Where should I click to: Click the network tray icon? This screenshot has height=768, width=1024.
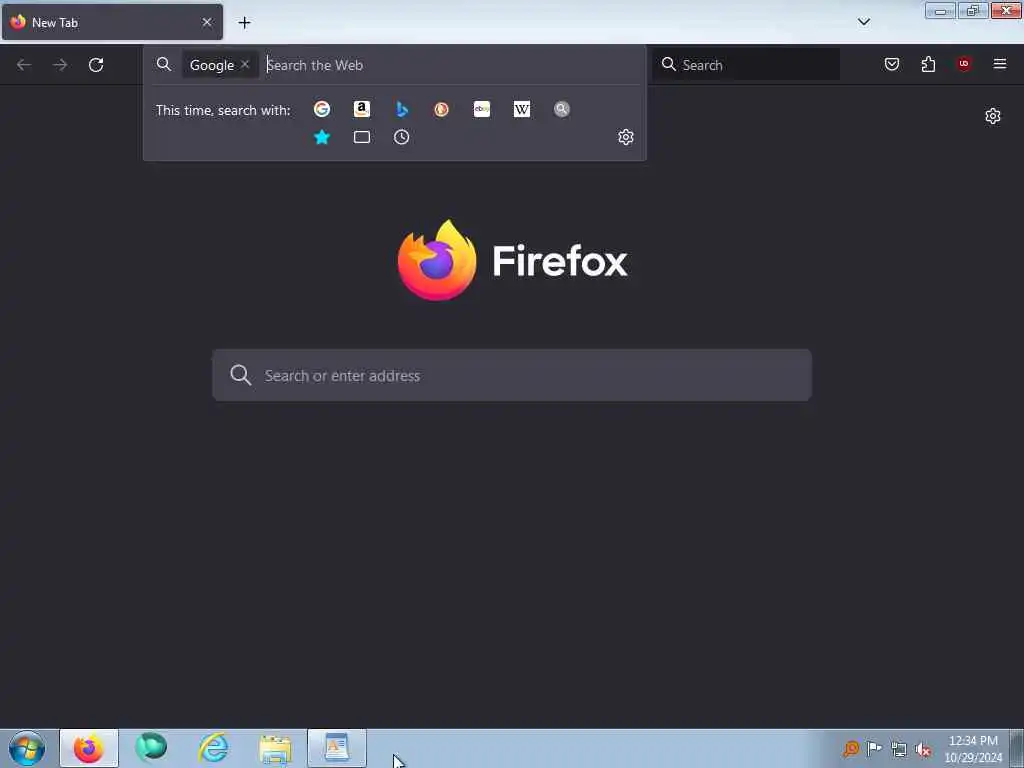[x=899, y=749]
